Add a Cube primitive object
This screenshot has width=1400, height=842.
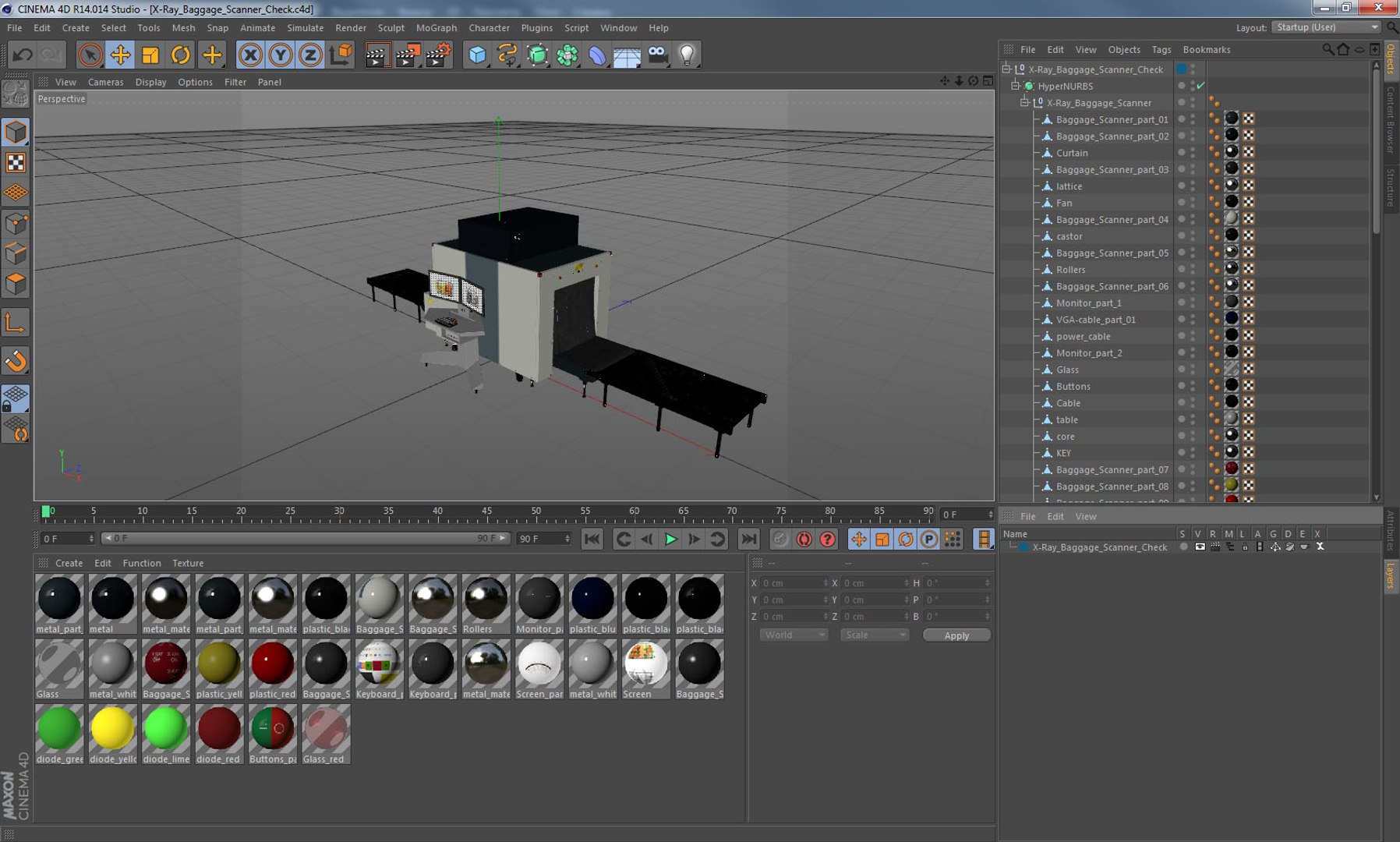(x=477, y=55)
